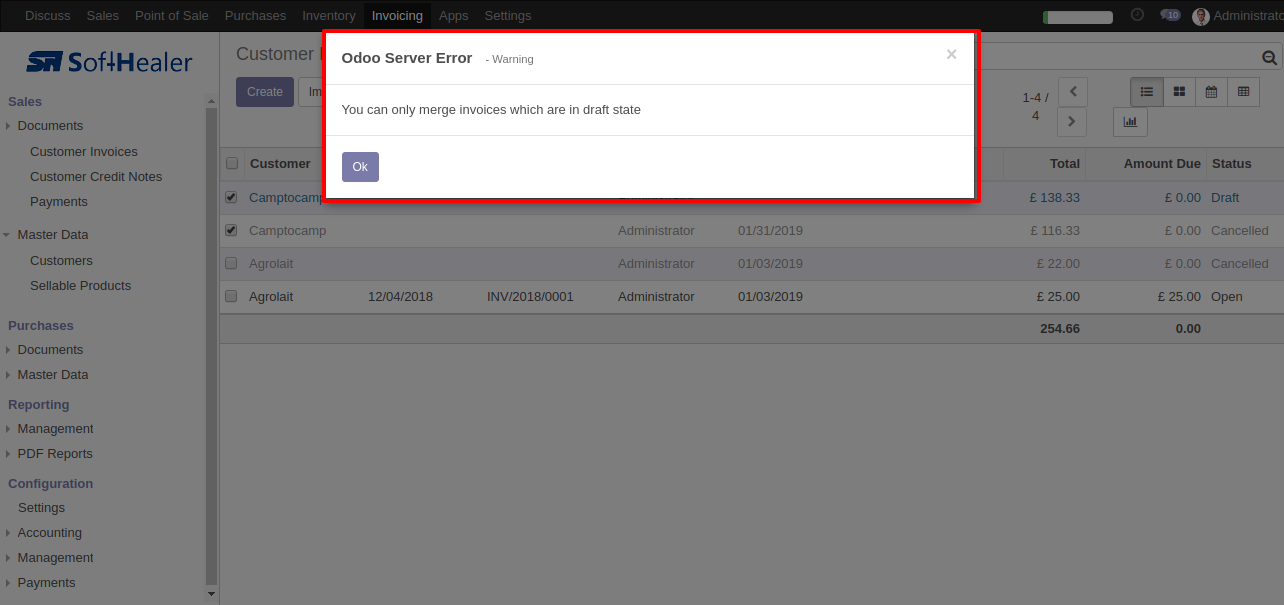Click the search magnifier icon
The height and width of the screenshot is (605, 1284).
pyautogui.click(x=1270, y=59)
